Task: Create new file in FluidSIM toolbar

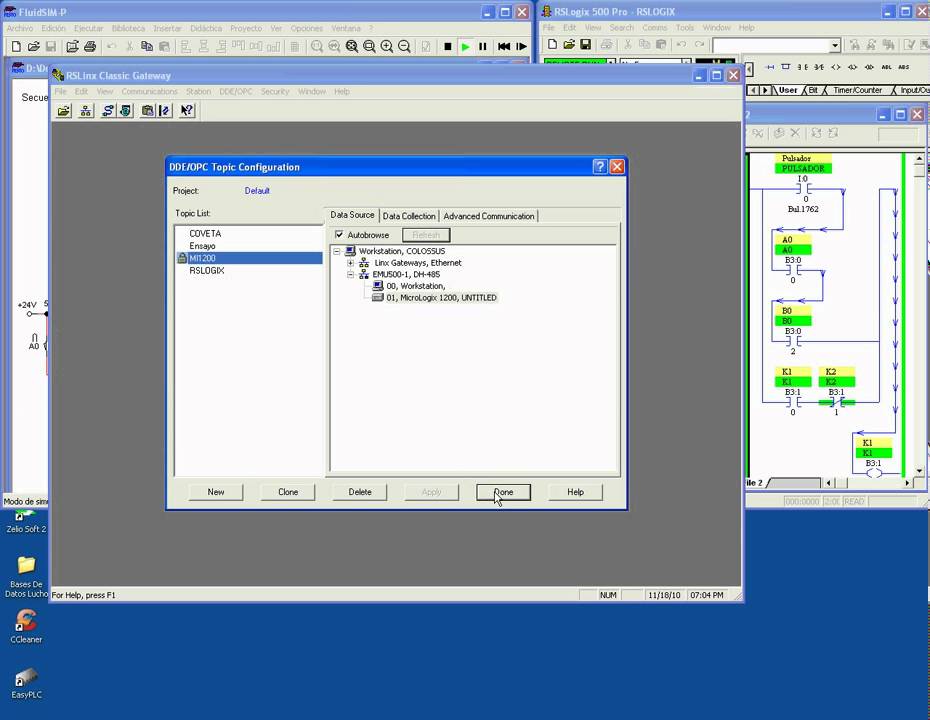Action: (16, 46)
